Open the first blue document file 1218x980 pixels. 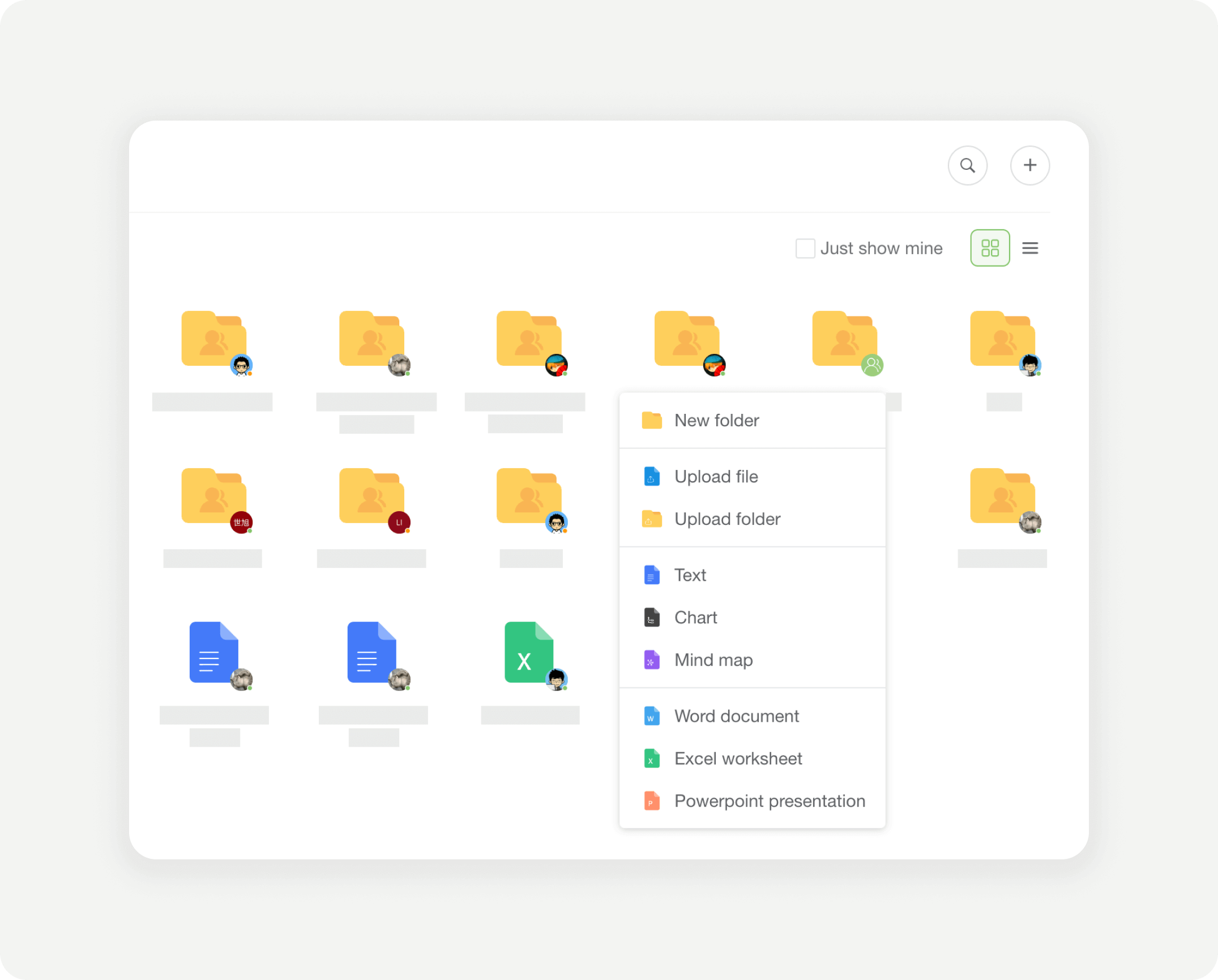pos(213,652)
